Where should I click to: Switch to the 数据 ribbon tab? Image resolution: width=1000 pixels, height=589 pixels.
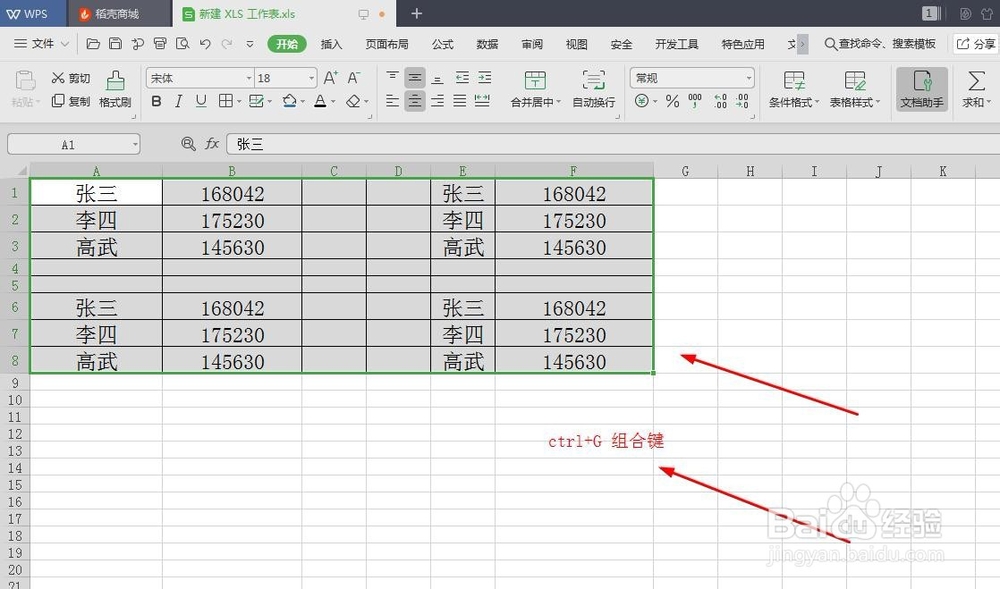point(486,44)
